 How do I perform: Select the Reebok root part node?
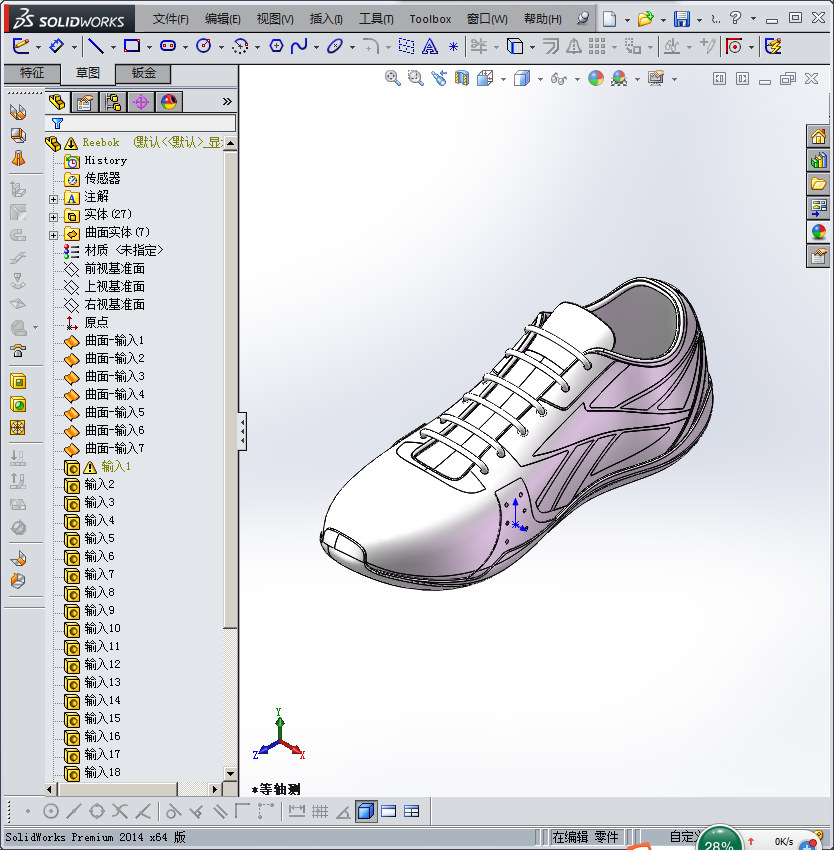pyautogui.click(x=101, y=143)
